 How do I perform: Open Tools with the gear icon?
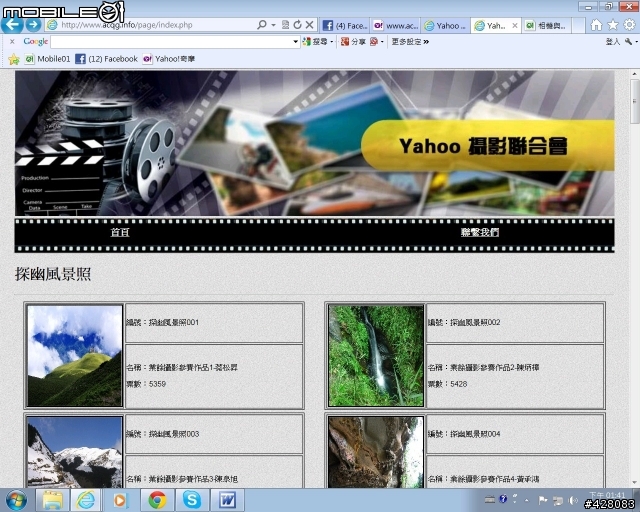(629, 25)
